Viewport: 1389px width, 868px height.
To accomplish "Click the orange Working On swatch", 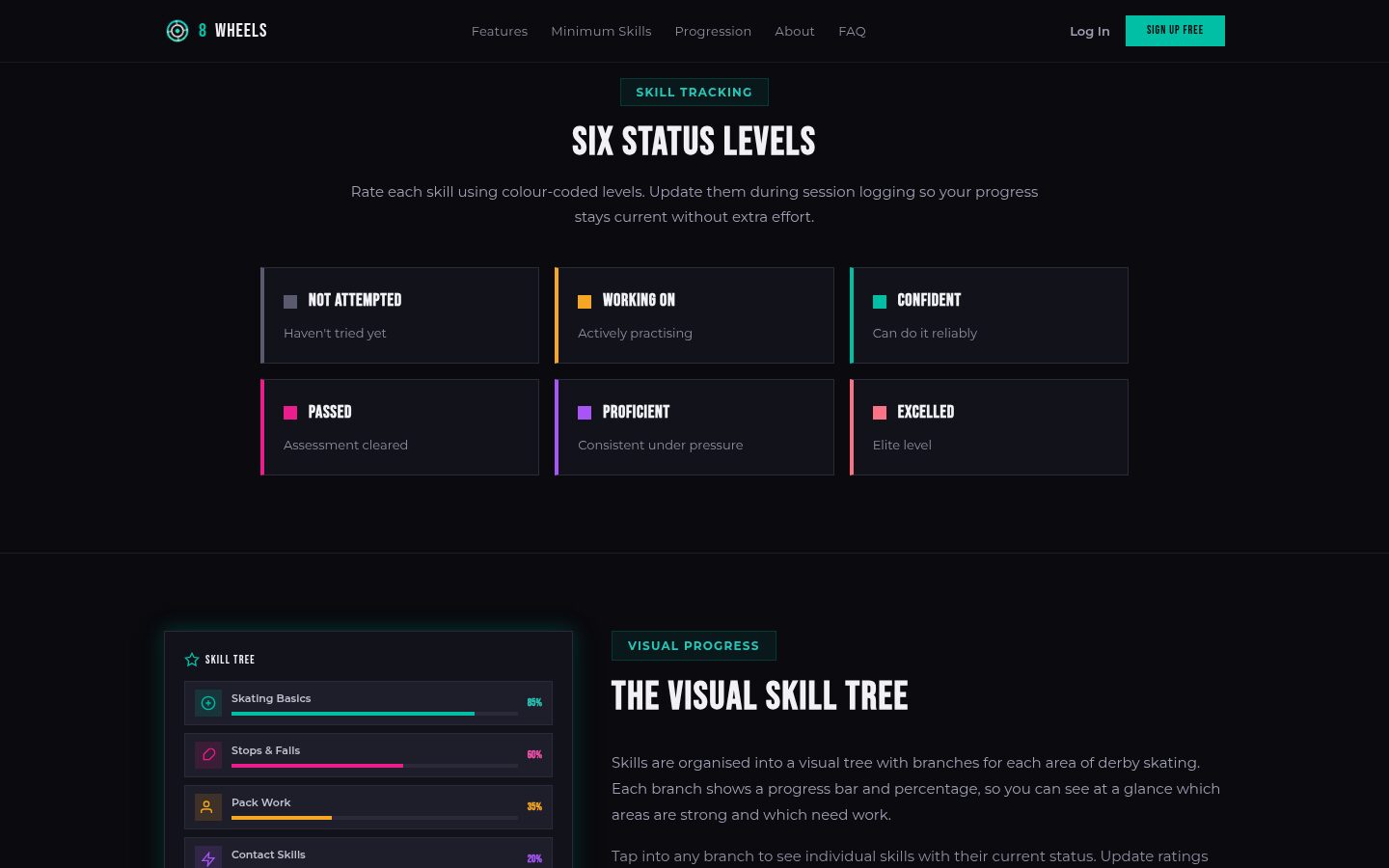I will [x=585, y=302].
